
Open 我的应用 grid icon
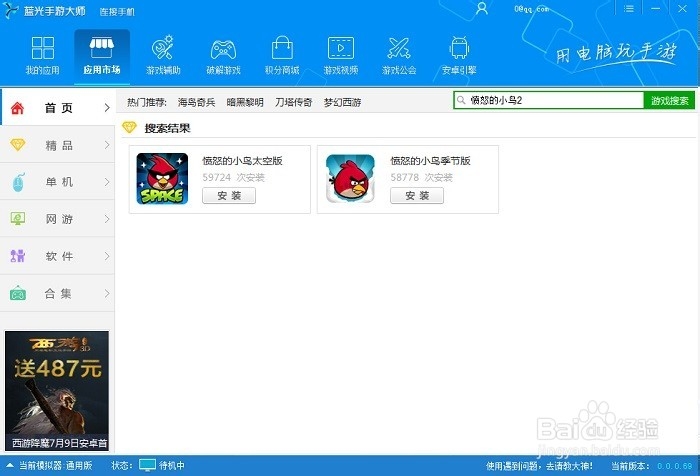pyautogui.click(x=43, y=48)
